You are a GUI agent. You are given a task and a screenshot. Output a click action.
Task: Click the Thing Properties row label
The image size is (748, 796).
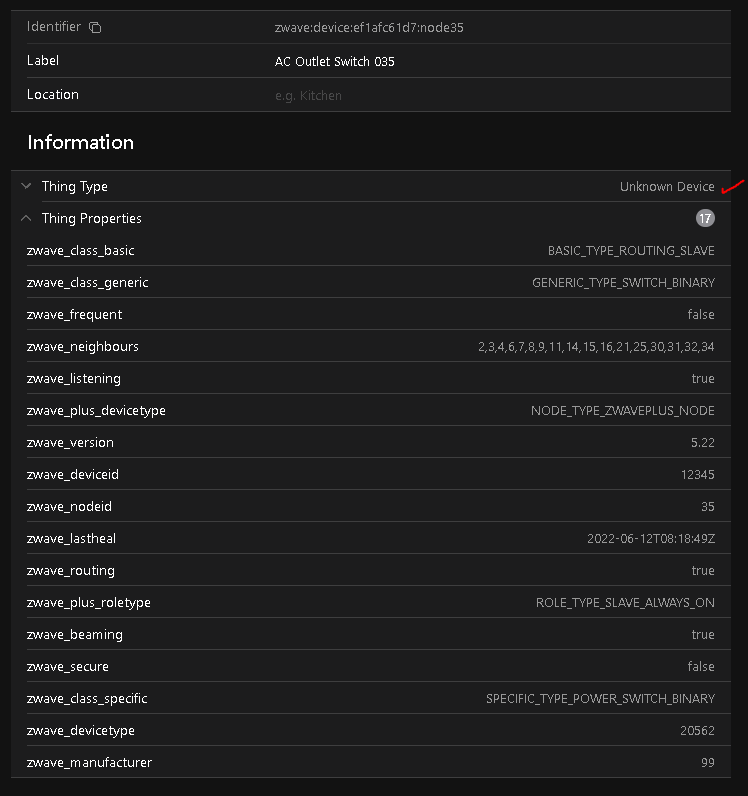[x=92, y=219]
